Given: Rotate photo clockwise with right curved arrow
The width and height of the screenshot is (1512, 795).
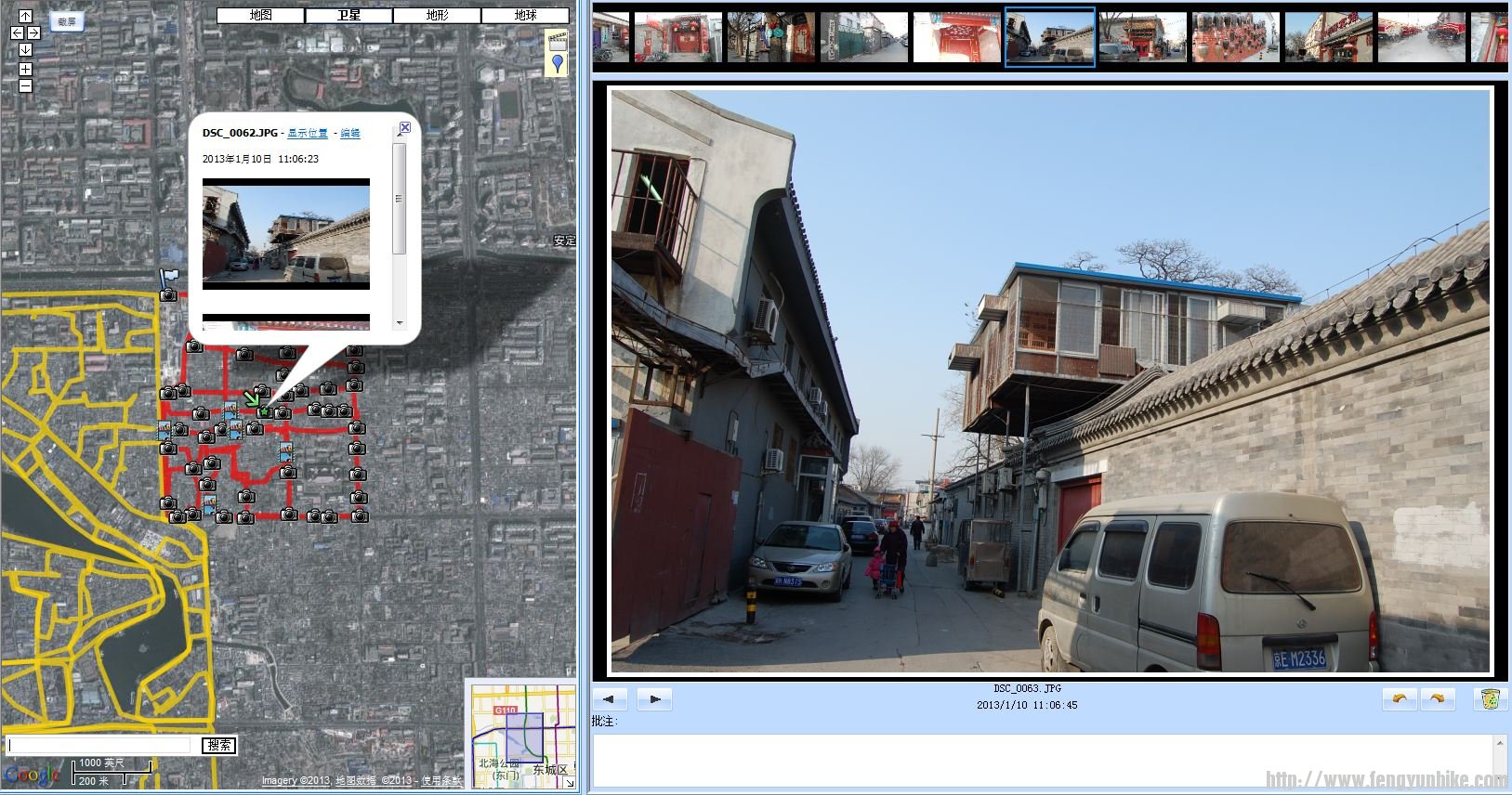Looking at the screenshot, I should click(x=1437, y=698).
